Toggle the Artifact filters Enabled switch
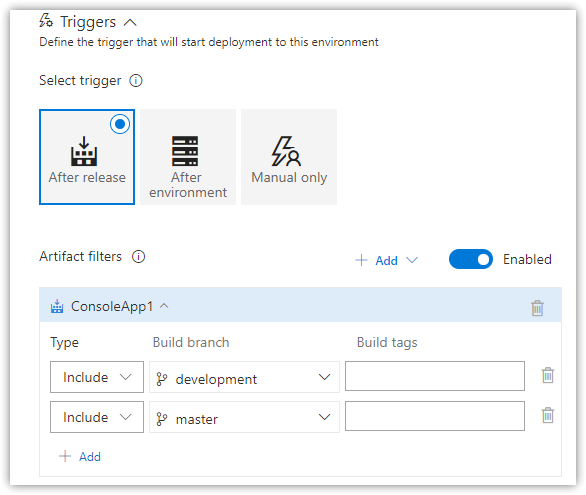This screenshot has height=495, width=586. (x=471, y=259)
